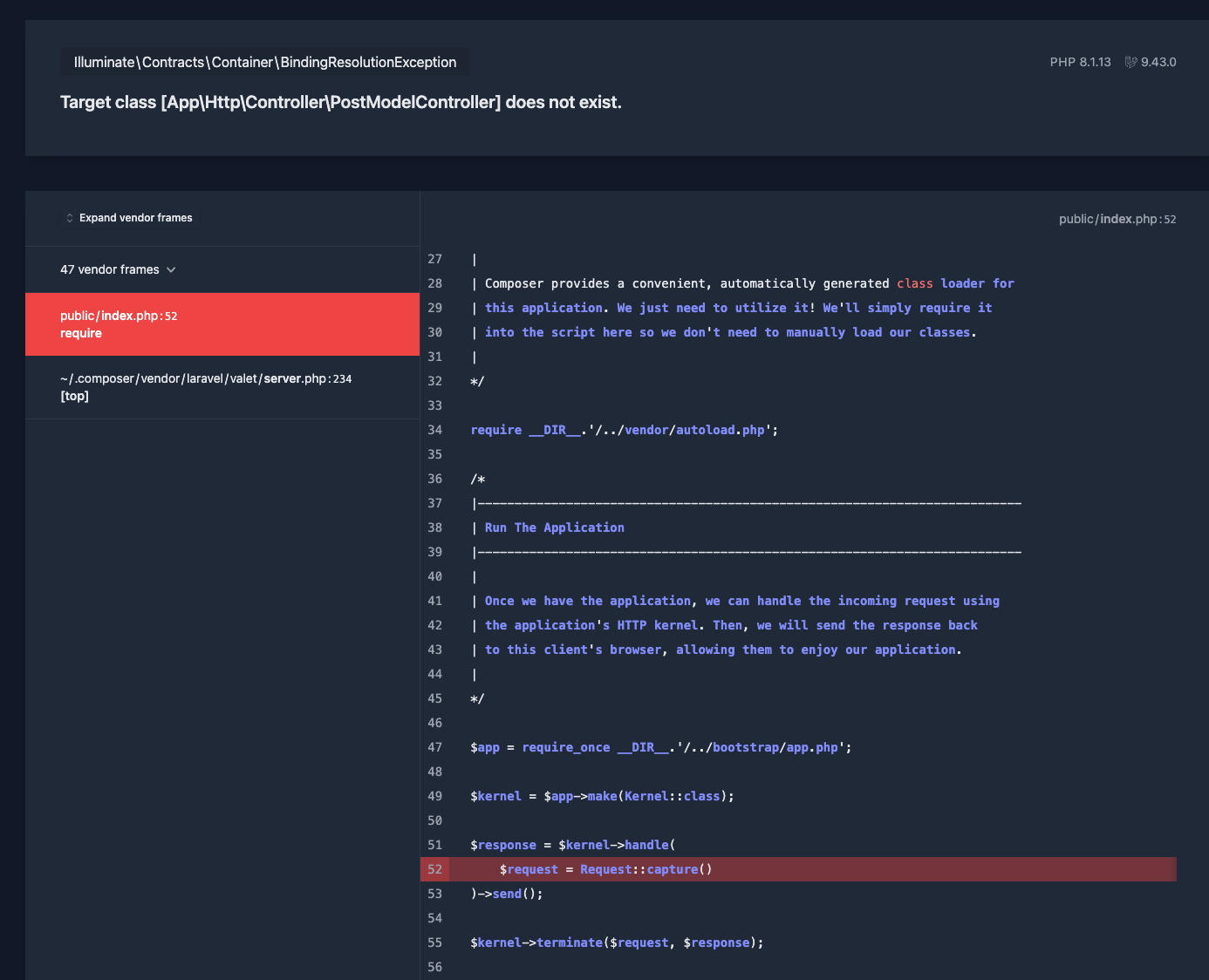This screenshot has width=1209, height=980.
Task: Click the Laravel logo icon next to 9.43.0
Action: (x=1130, y=62)
